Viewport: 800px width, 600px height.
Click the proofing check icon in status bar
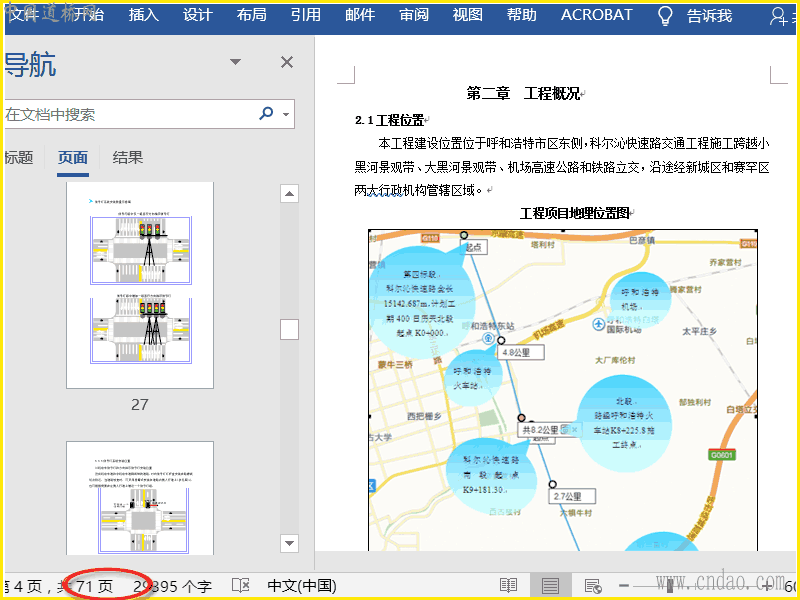[240, 586]
